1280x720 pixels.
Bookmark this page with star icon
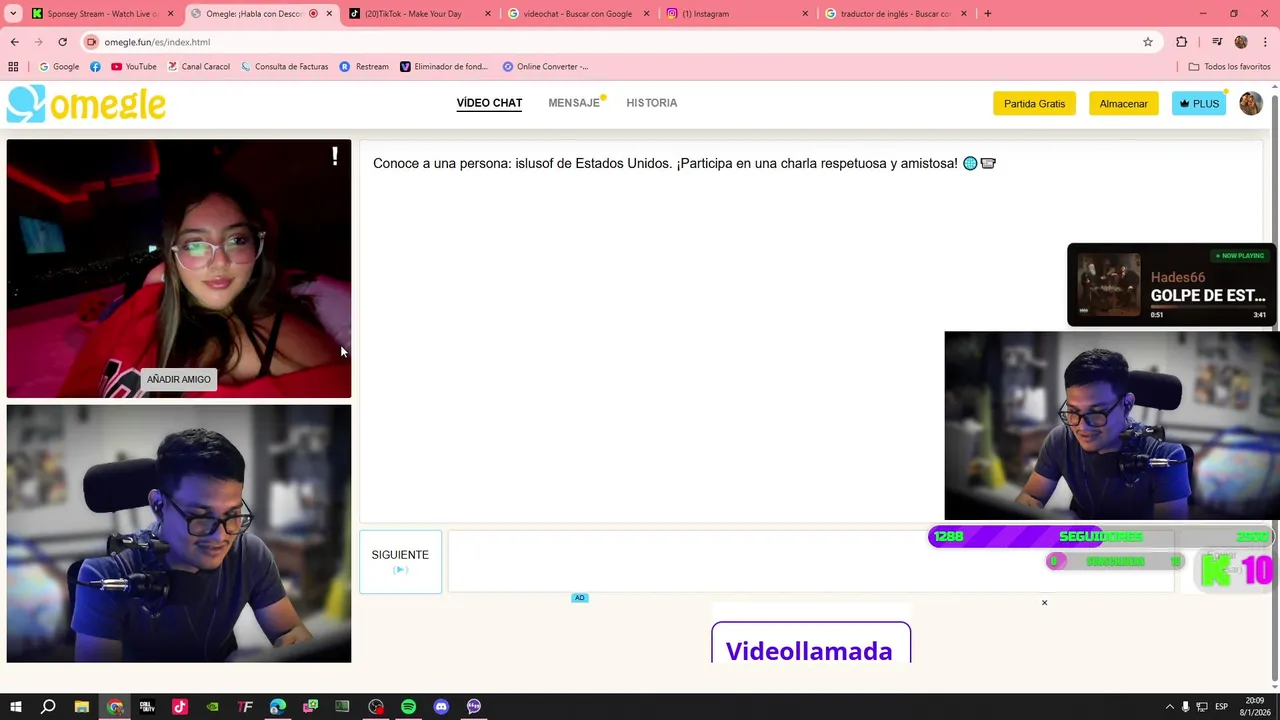click(x=1148, y=42)
